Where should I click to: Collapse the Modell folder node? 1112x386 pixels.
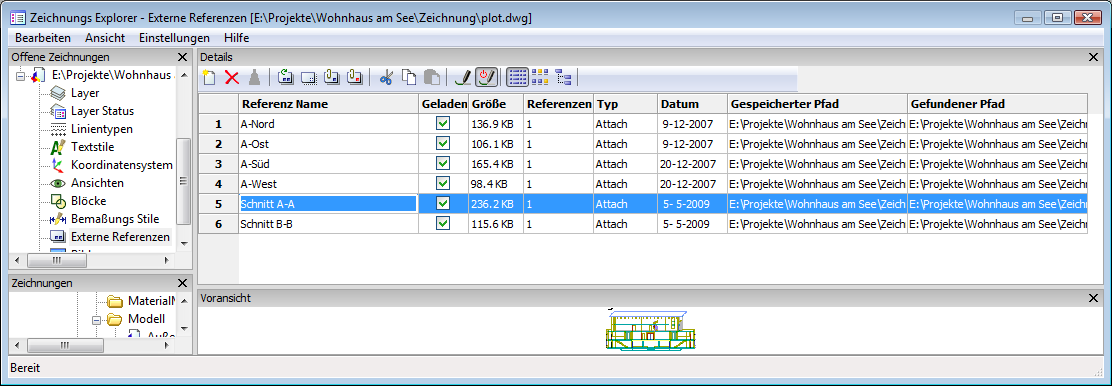96,319
